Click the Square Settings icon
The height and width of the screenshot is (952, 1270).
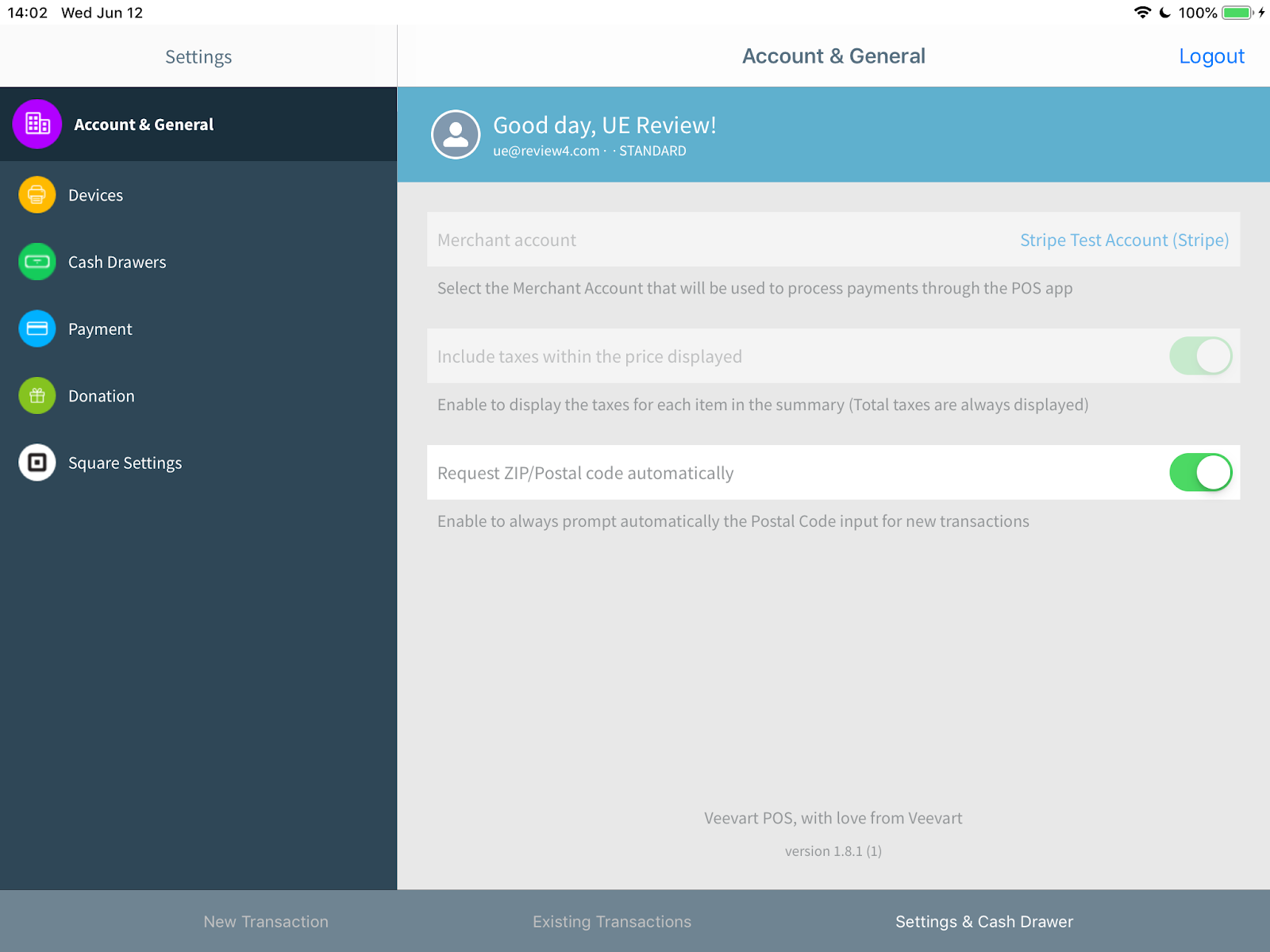coord(37,463)
